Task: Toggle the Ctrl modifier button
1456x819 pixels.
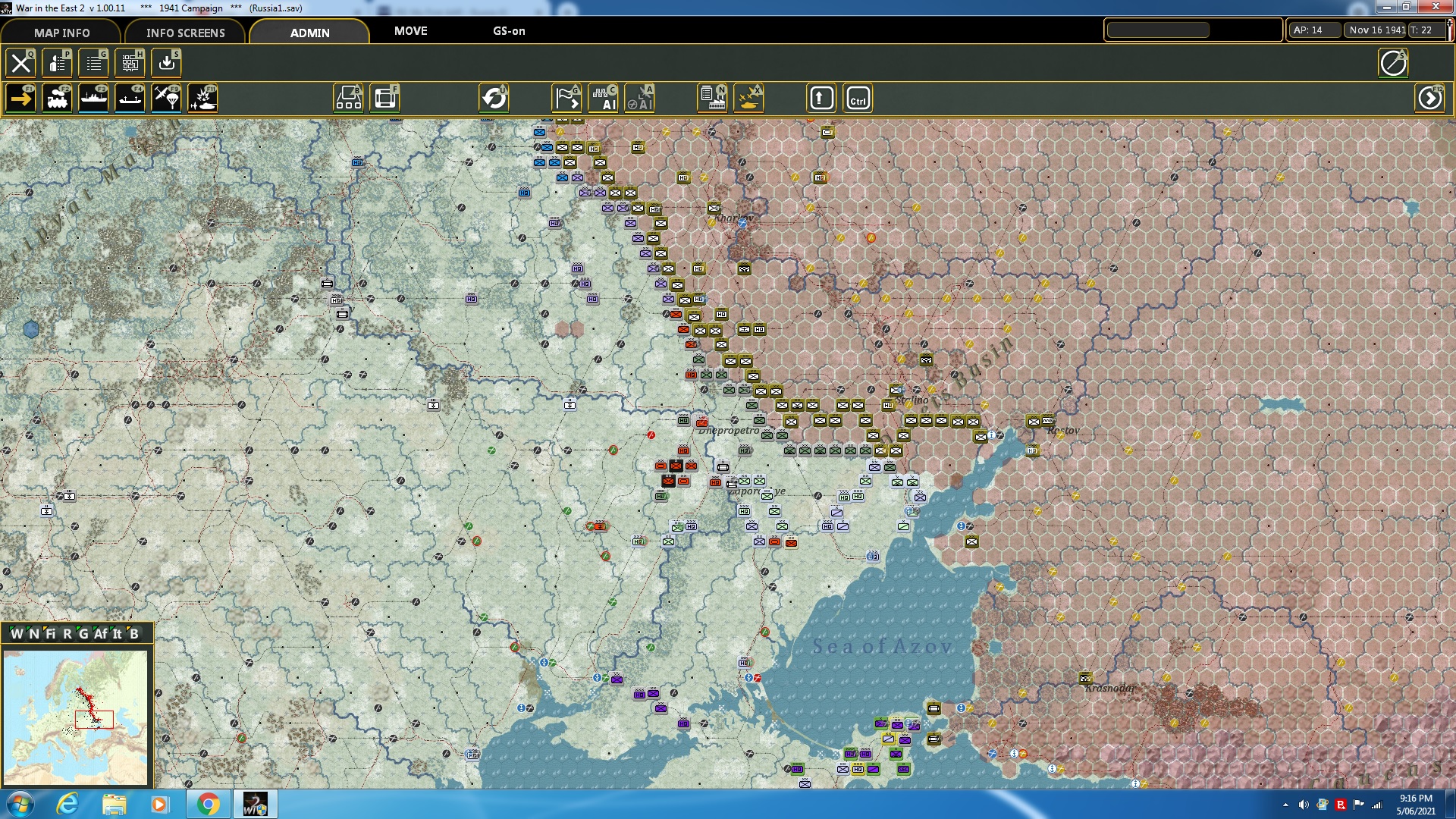Action: pos(857,98)
